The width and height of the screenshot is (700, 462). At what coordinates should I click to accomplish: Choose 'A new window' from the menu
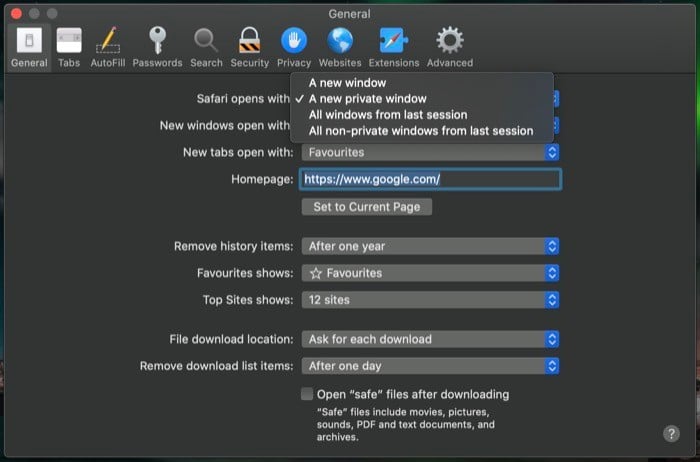tap(422, 83)
